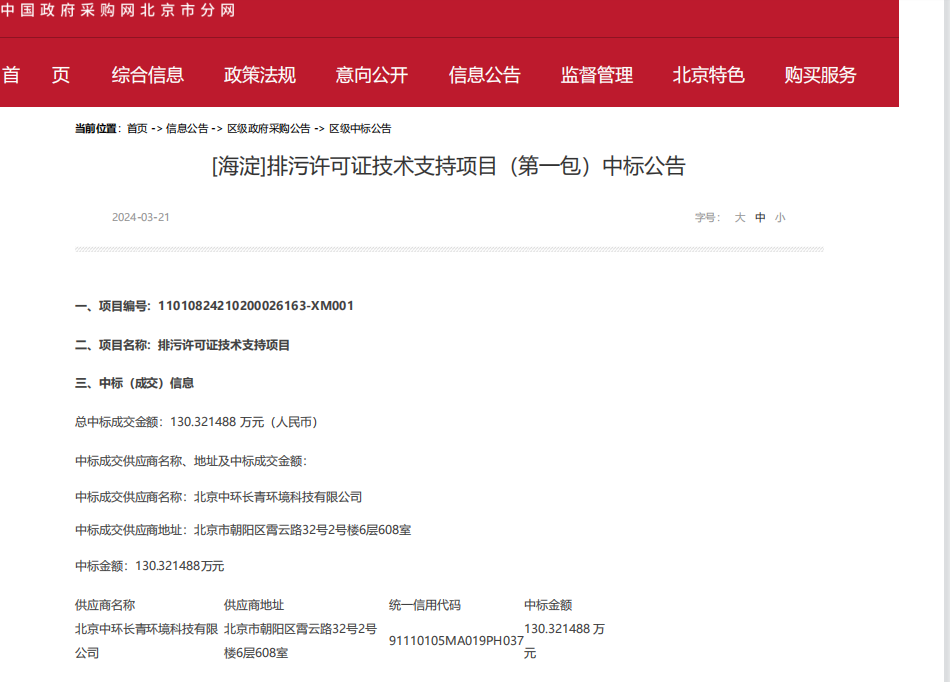Set font size to 大 (large)
Screen dimensions: 950x682
pos(740,218)
